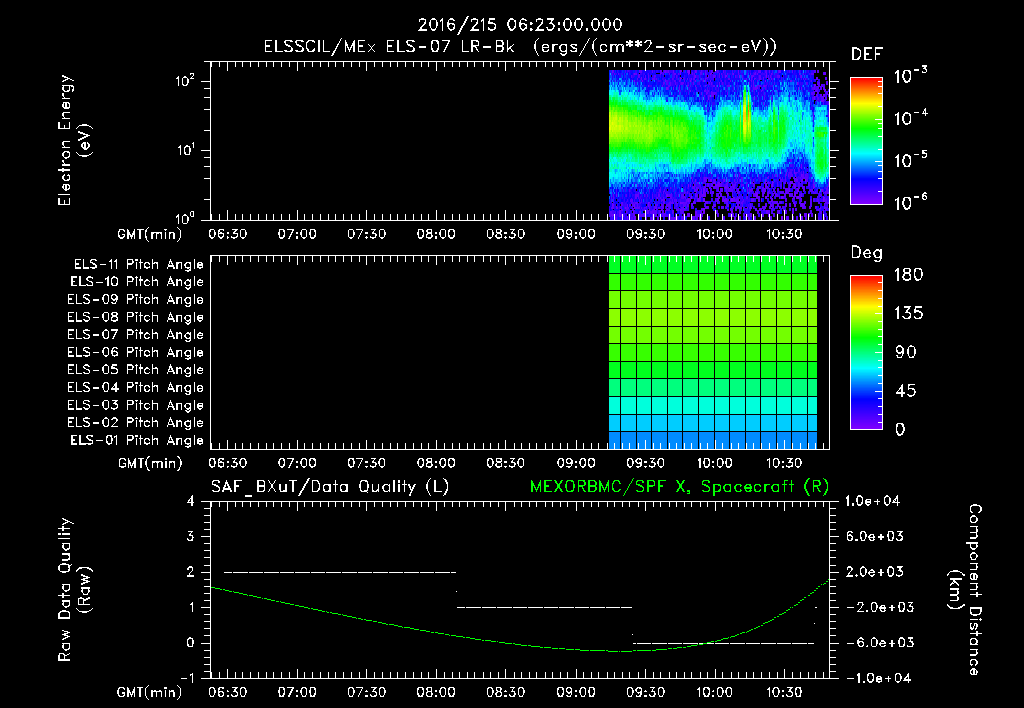Click the 1.0e+04 right axis label
Viewport: 1024px width, 708px height.
872,501
